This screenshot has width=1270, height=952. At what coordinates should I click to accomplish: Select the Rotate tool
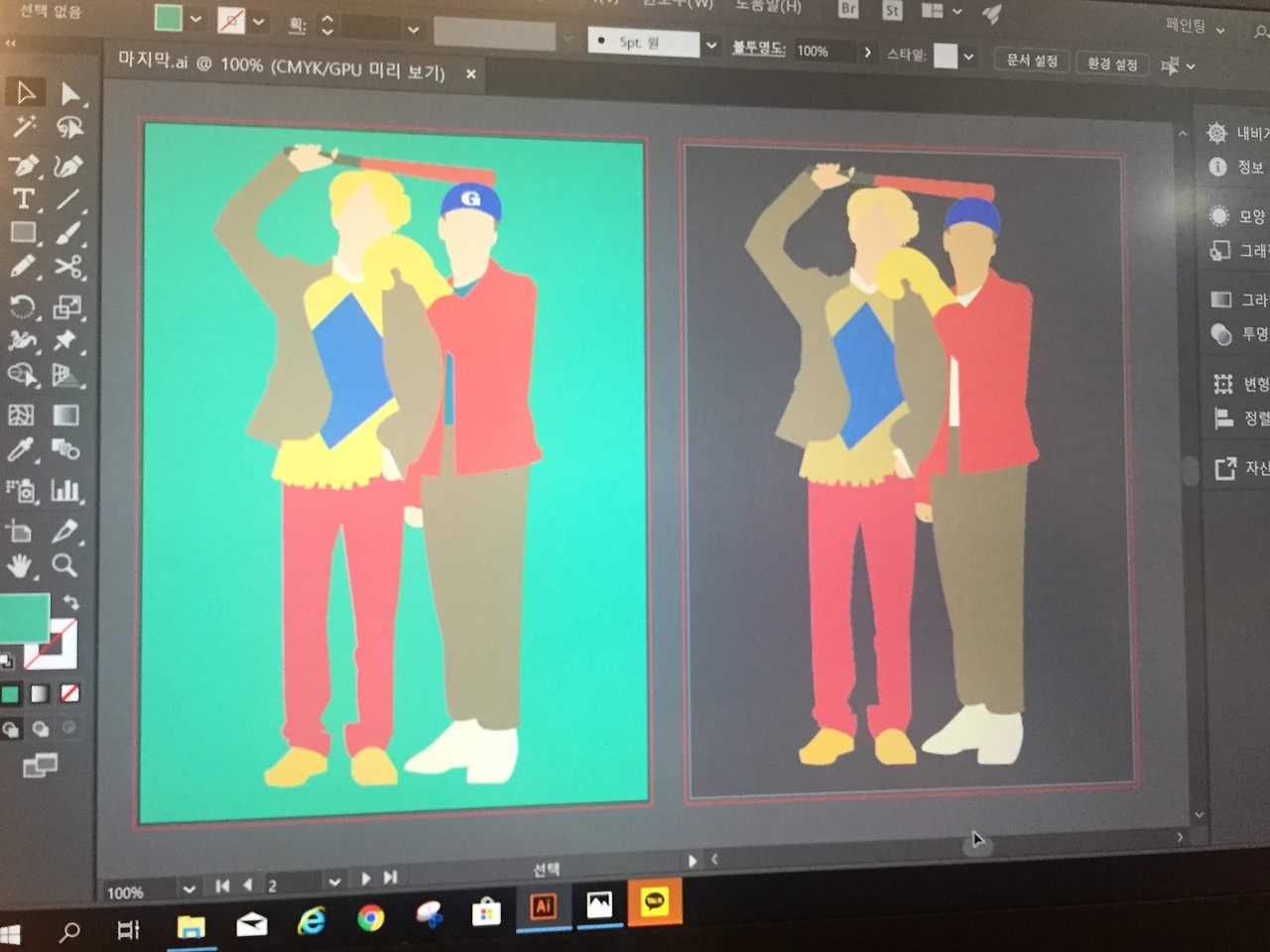22,306
